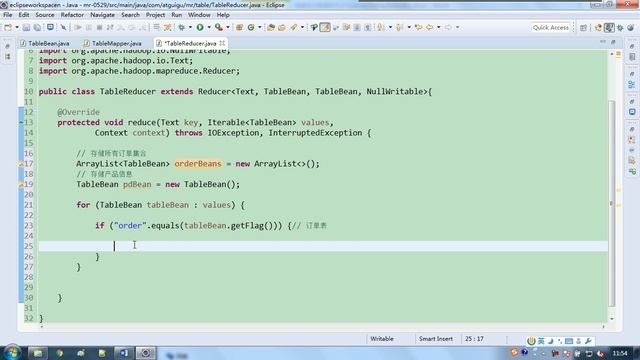Click the highlighted orderBeans variable

pos(198,164)
